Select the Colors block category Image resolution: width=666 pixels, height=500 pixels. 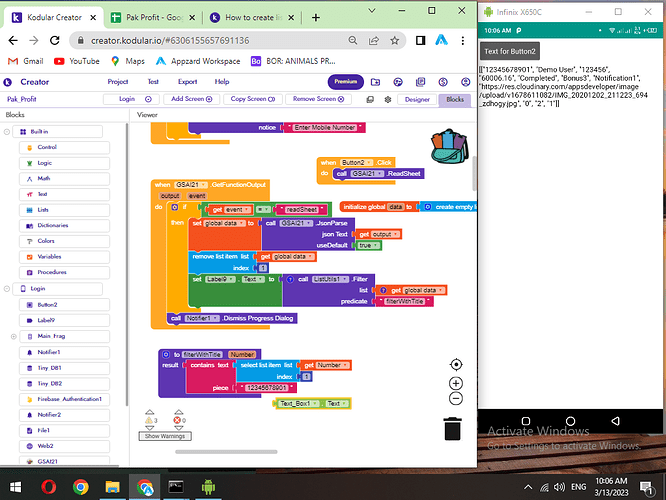[x=47, y=241]
